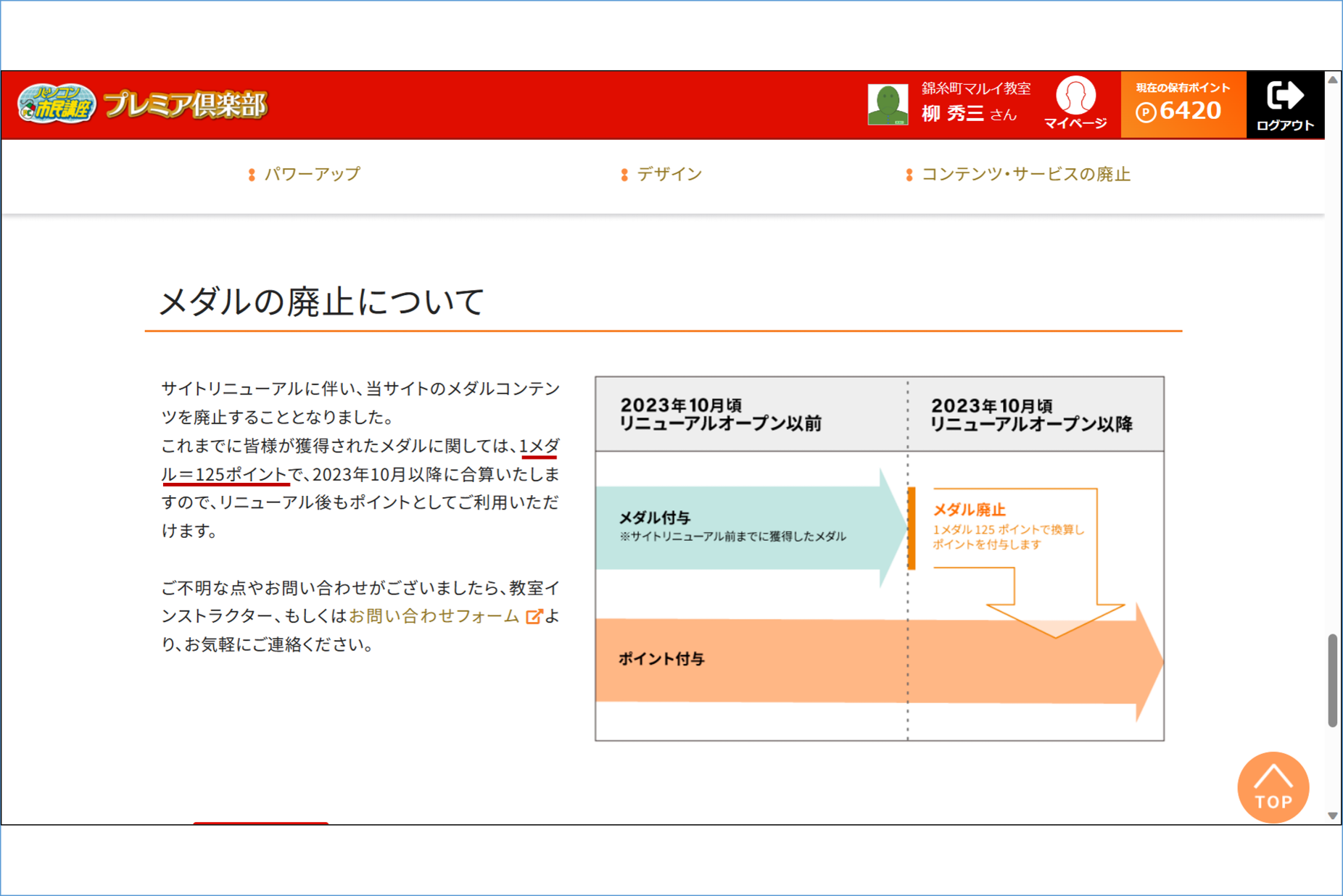The width and height of the screenshot is (1343, 896).
Task: Click the user name 柳 秀三
Action: click(952, 114)
